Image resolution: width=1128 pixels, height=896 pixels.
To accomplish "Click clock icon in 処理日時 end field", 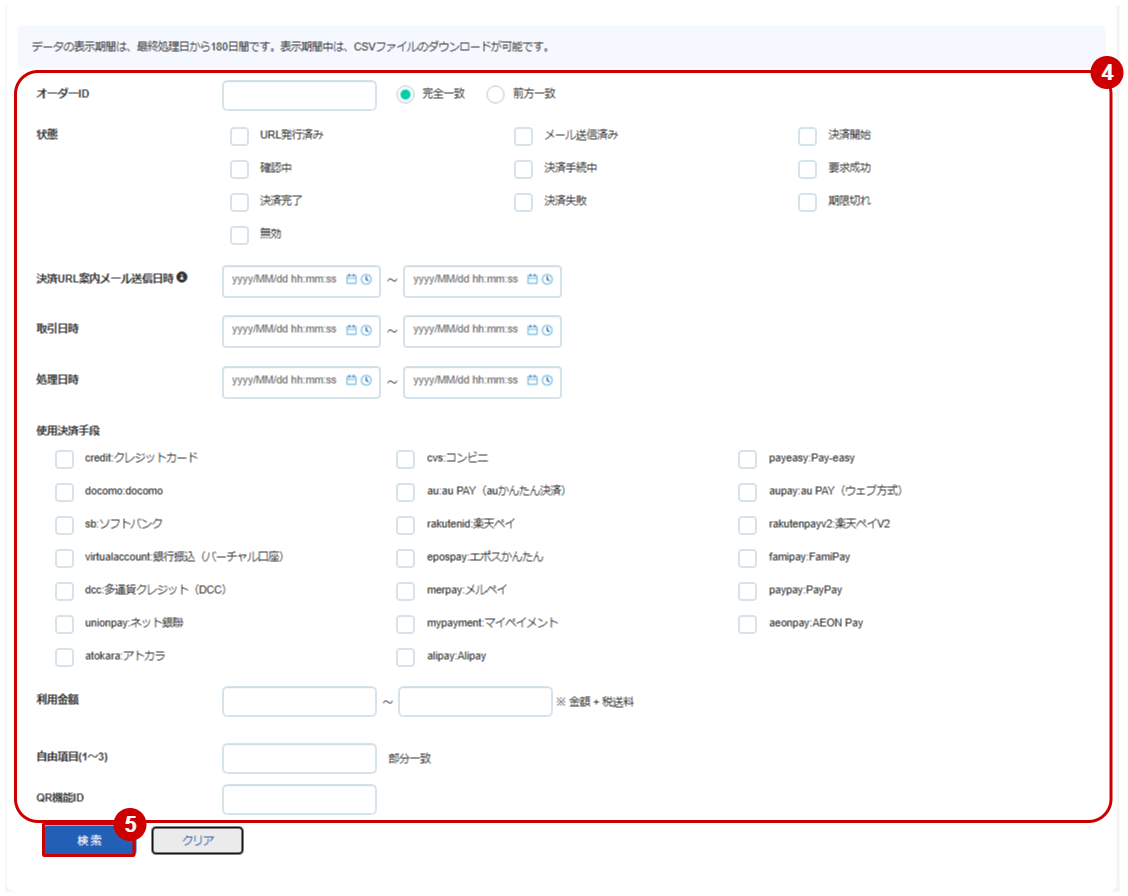I will 547,380.
